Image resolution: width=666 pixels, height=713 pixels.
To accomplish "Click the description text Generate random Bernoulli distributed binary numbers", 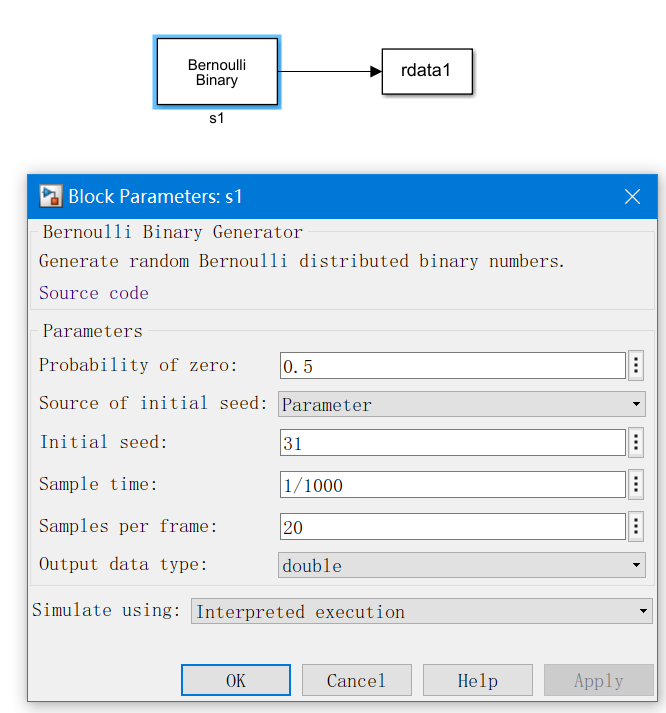I will point(301,261).
